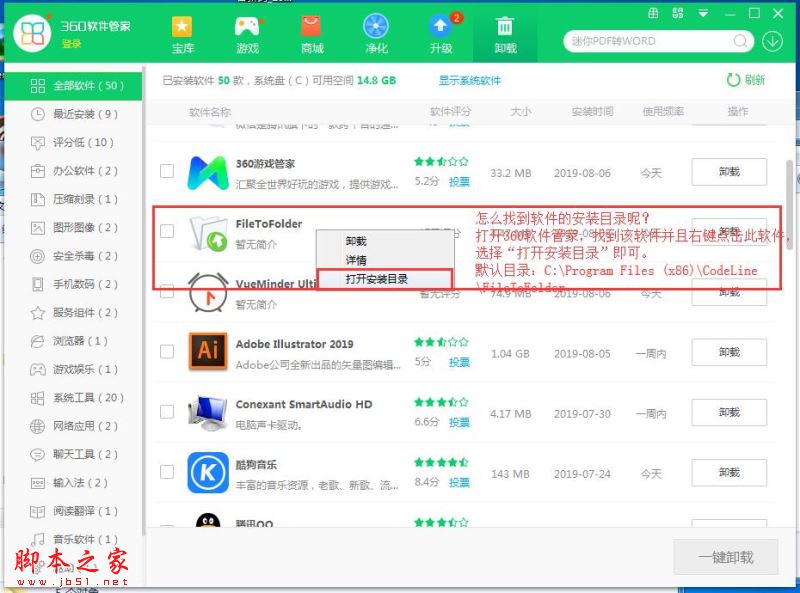The width and height of the screenshot is (800, 593).
Task: Click the 酷狗音乐 K icon
Action: pos(208,473)
